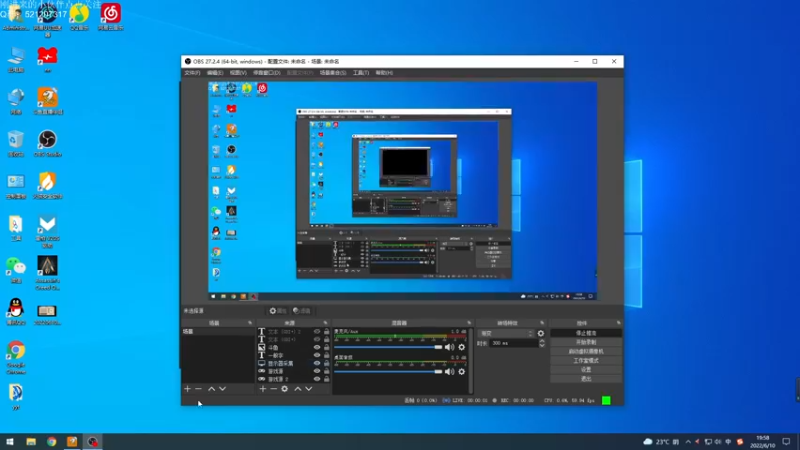Open the 场景集合(S) menu
This screenshot has height=450, width=800.
(x=333, y=73)
